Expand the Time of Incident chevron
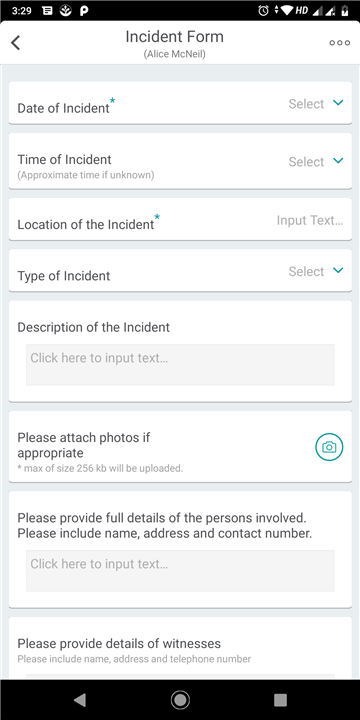This screenshot has width=360, height=720. (x=338, y=161)
